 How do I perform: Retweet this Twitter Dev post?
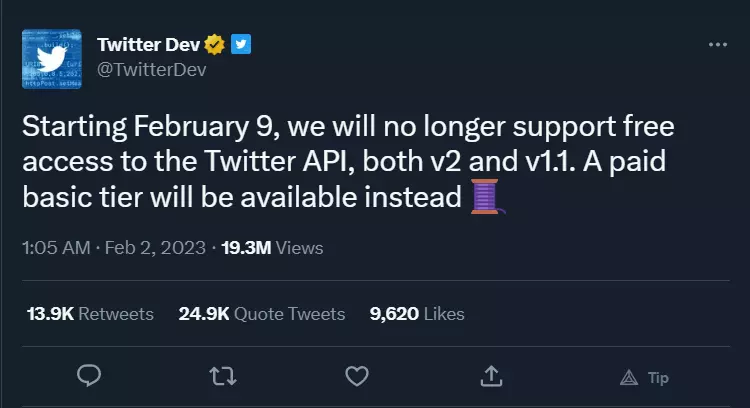(223, 376)
